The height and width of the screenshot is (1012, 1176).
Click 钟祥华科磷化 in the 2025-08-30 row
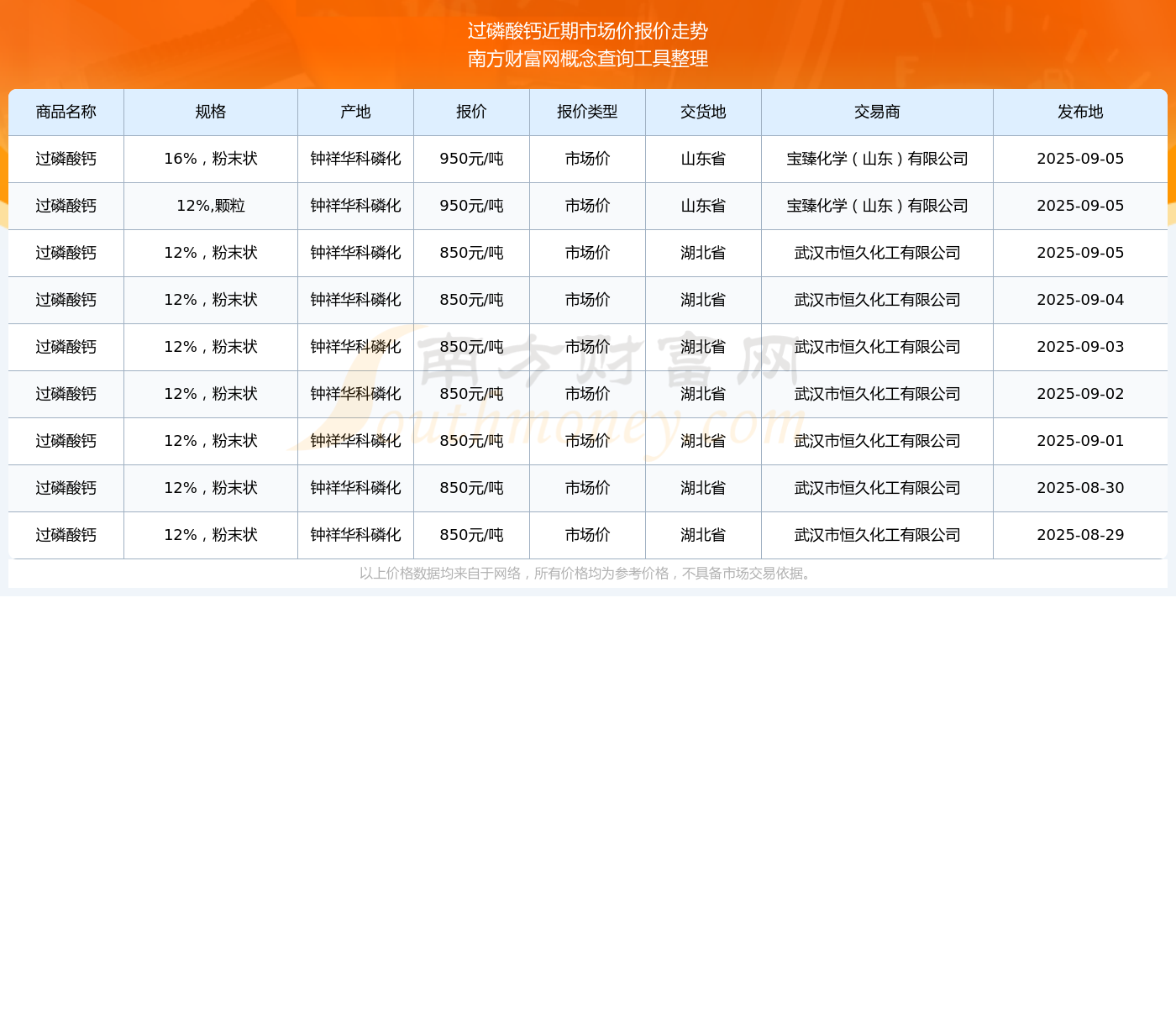(x=355, y=488)
